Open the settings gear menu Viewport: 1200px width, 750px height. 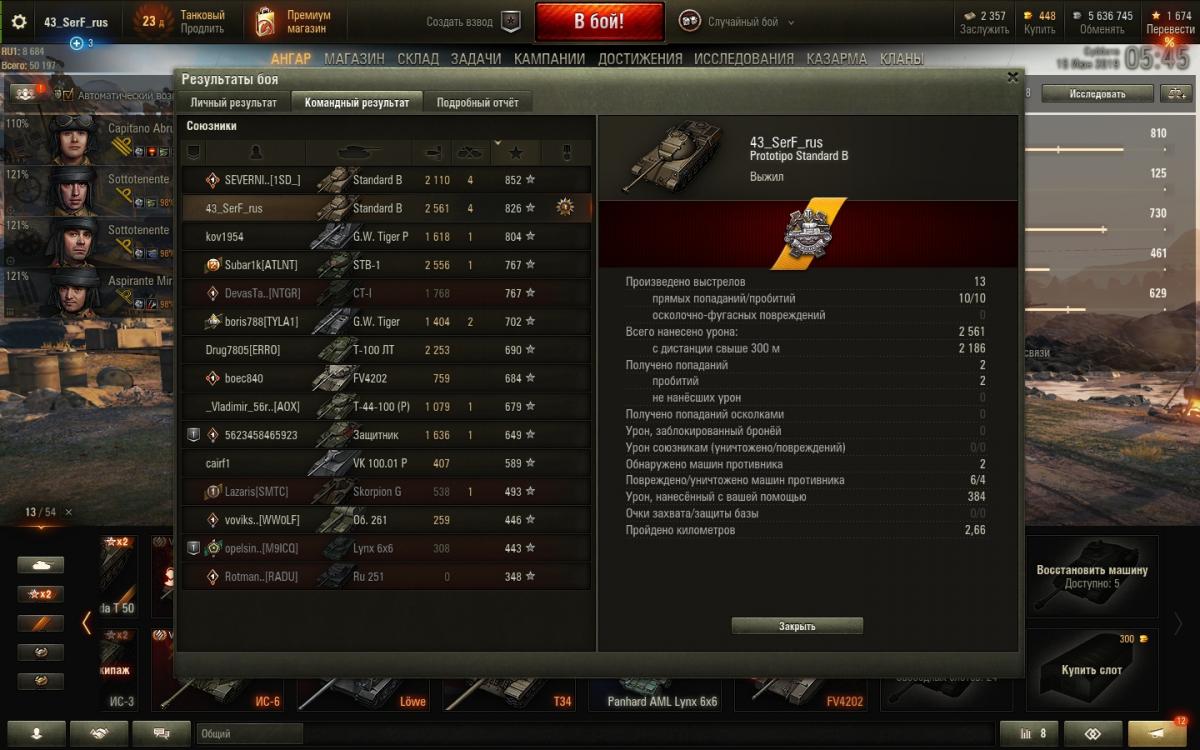19,22
